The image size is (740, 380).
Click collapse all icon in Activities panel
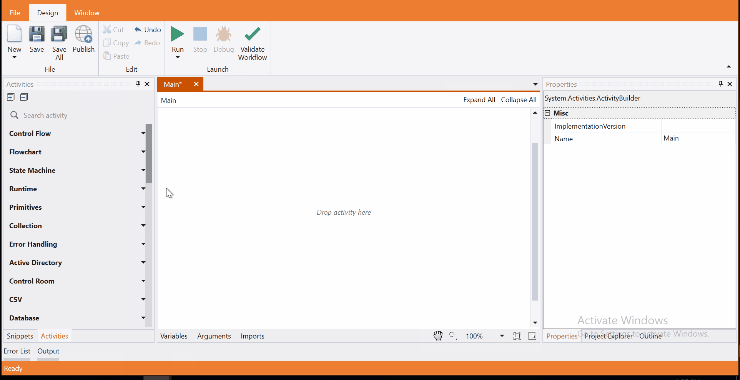tap(24, 97)
